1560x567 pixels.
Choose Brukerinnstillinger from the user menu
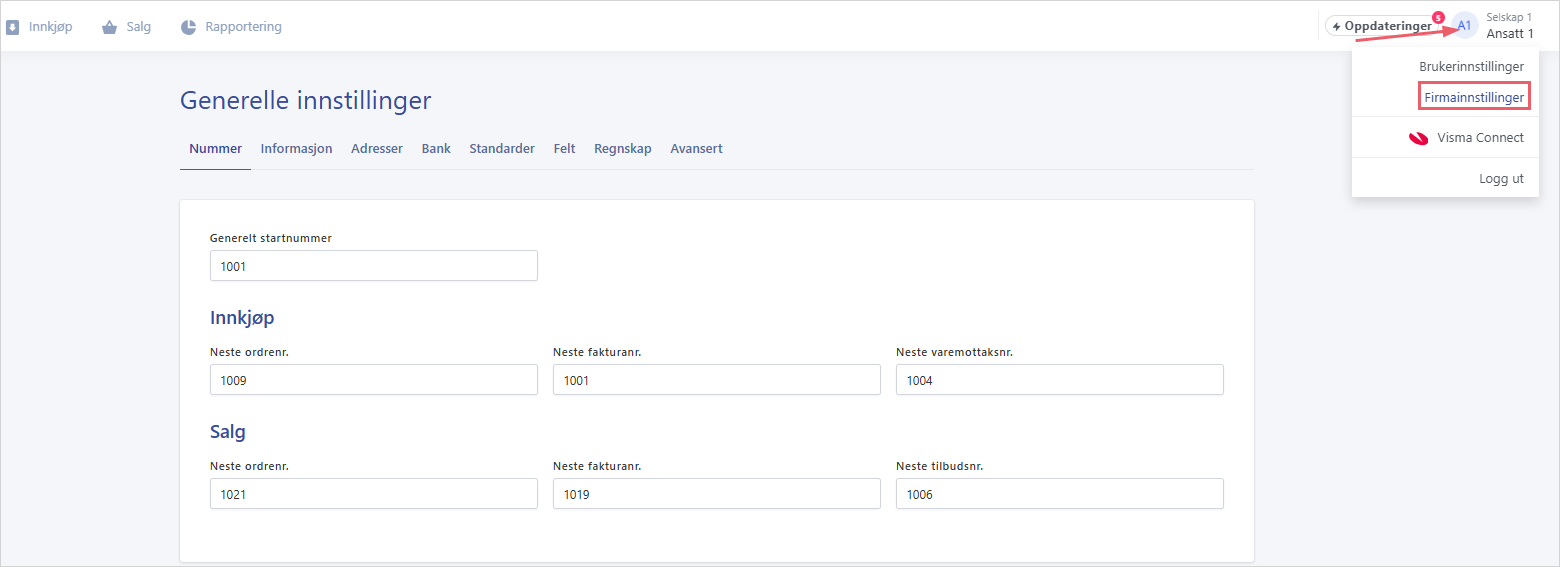pyautogui.click(x=1471, y=66)
